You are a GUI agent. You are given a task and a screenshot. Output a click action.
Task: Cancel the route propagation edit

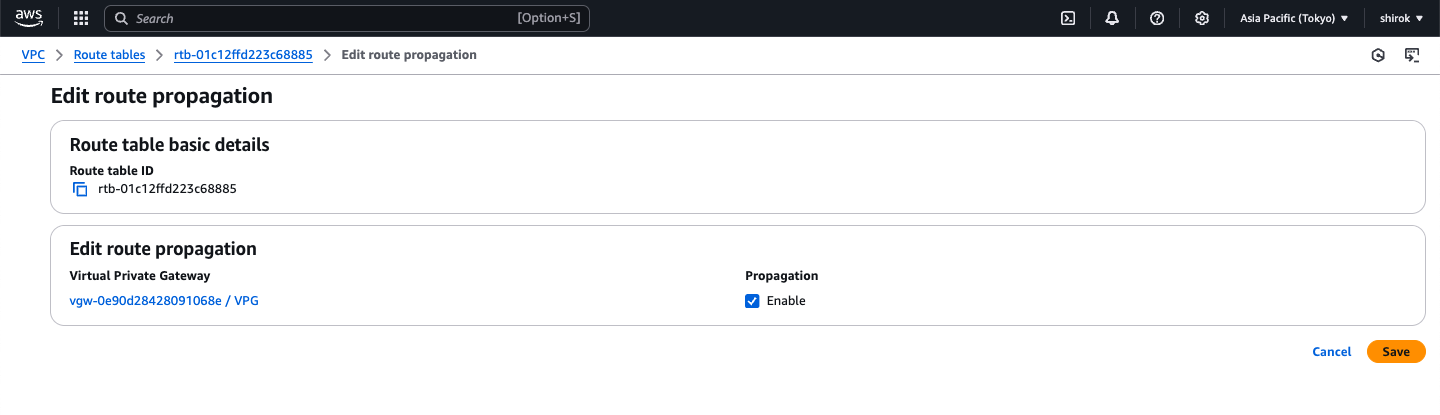1331,352
